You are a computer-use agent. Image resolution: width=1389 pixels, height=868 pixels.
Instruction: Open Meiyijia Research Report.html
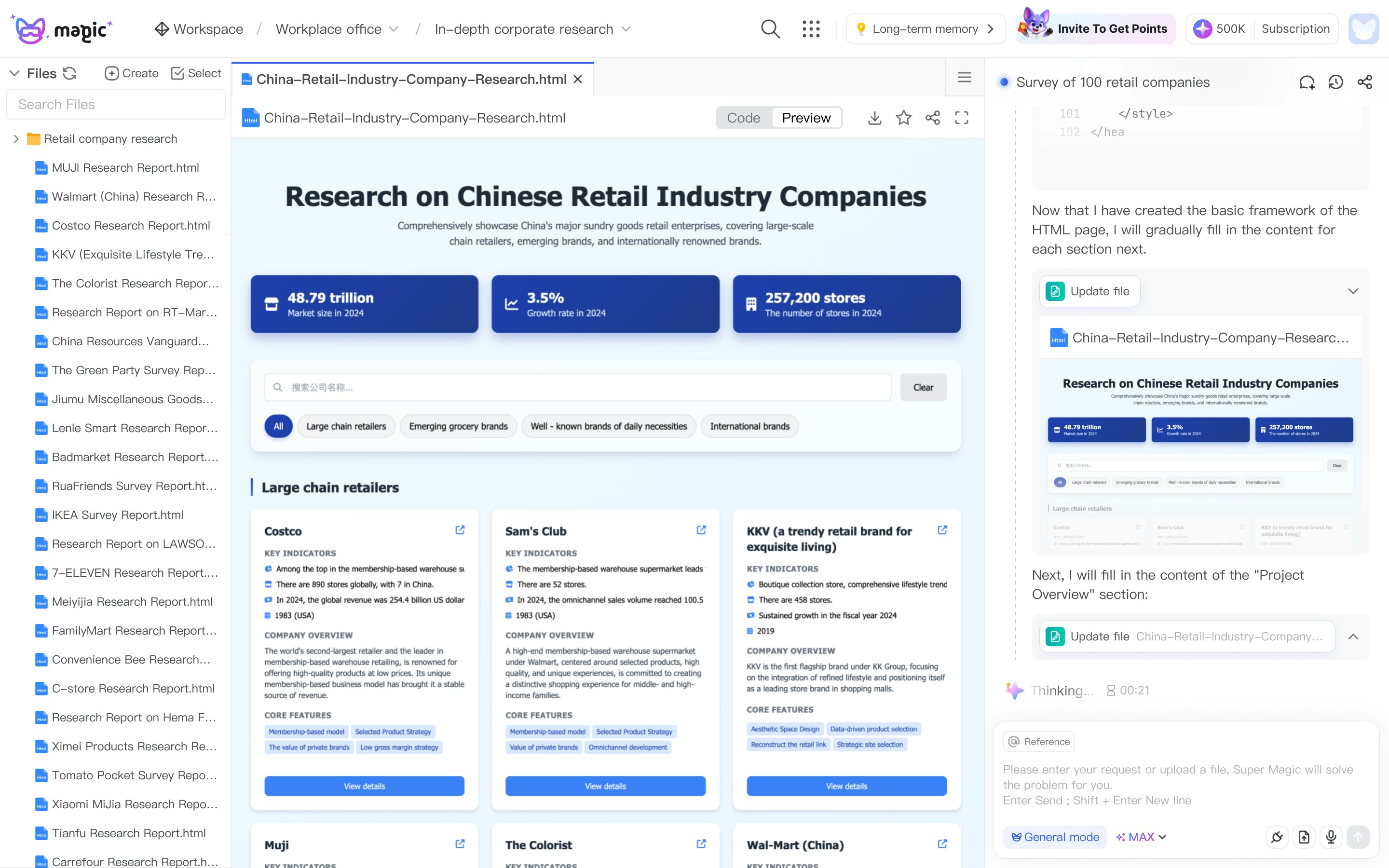pos(132,601)
